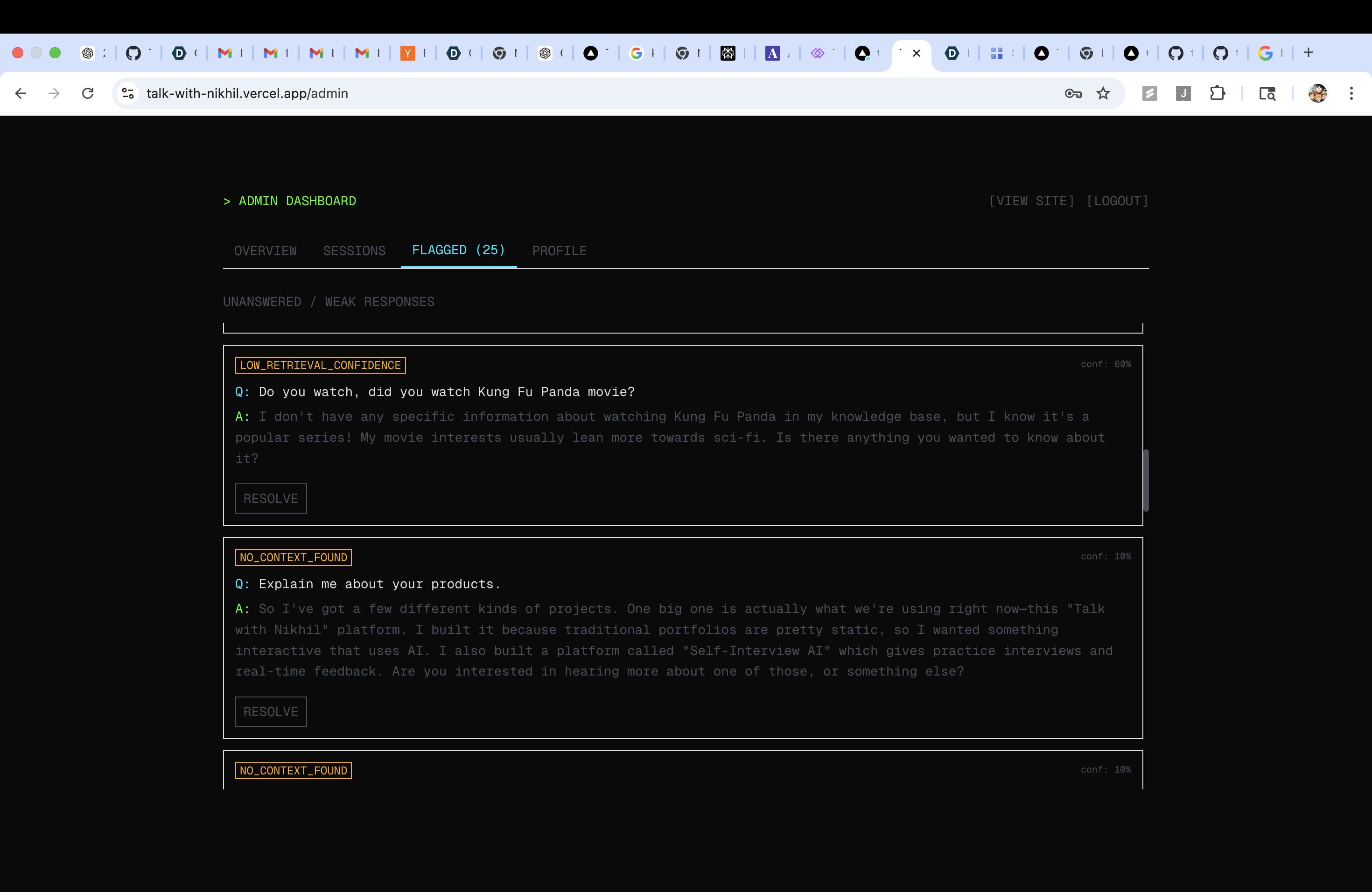
Task: Open the password key icon
Action: coord(1073,93)
